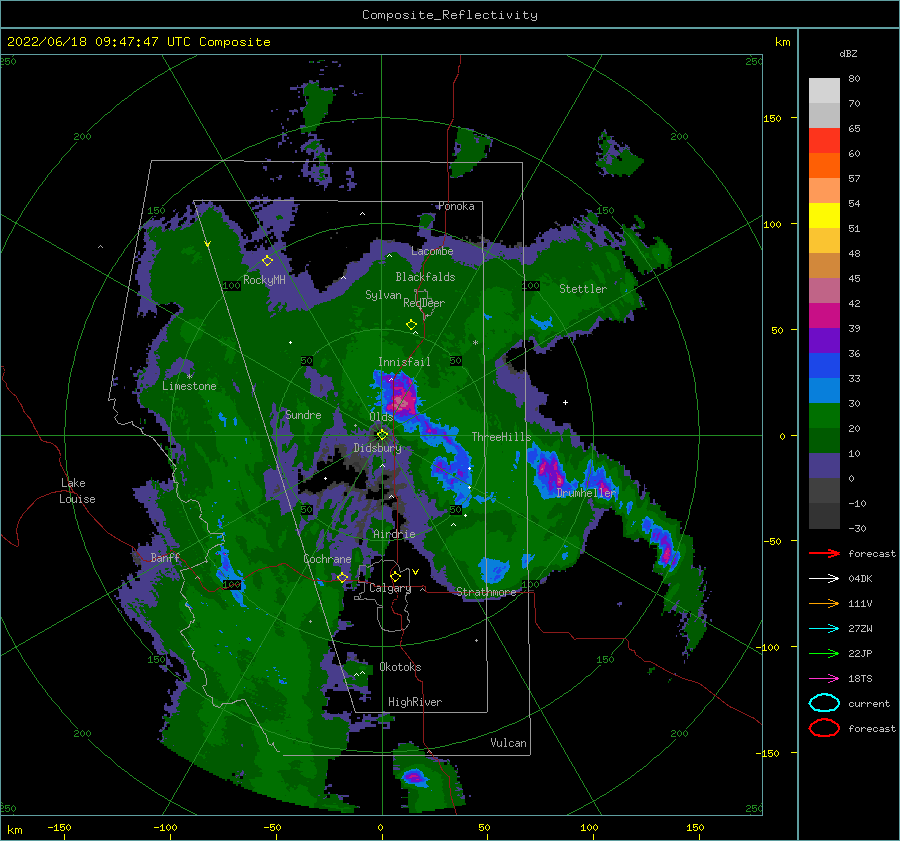Click the Limestone label
900x841 pixels.
189,386
